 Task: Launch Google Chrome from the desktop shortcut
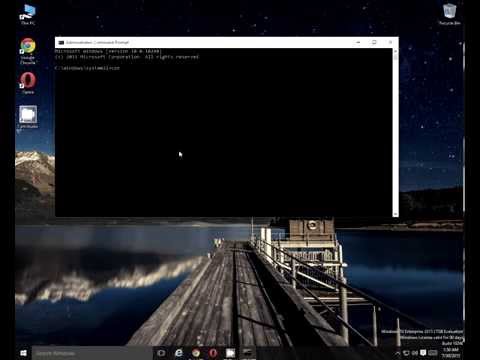coord(28,51)
